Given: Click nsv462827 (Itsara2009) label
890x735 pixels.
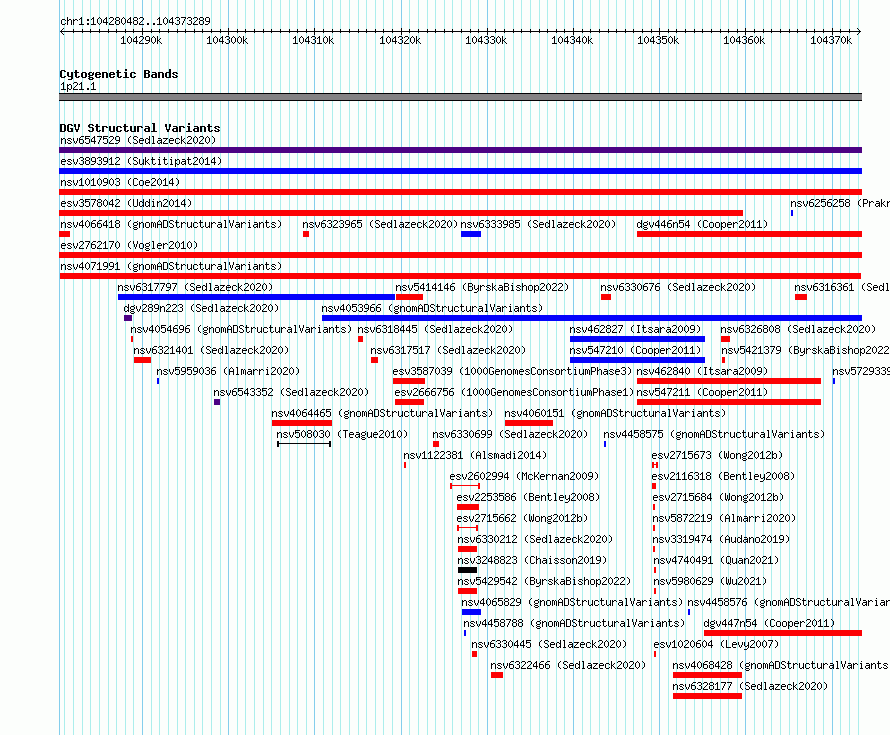Looking at the screenshot, I should point(635,329).
